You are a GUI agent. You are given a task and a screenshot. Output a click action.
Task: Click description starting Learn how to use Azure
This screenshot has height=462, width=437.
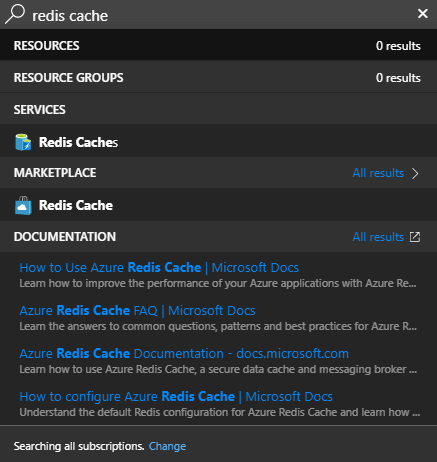click(x=218, y=369)
